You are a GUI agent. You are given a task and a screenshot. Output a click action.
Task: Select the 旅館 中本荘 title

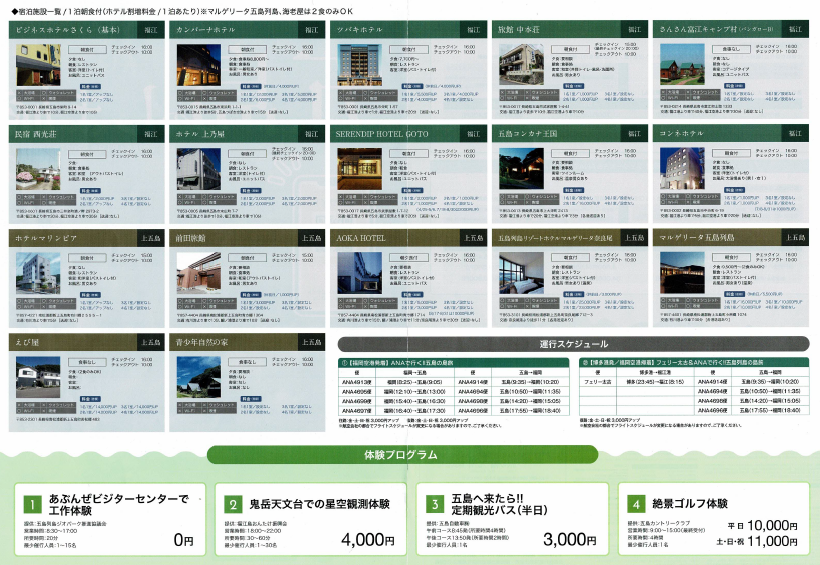tap(519, 30)
